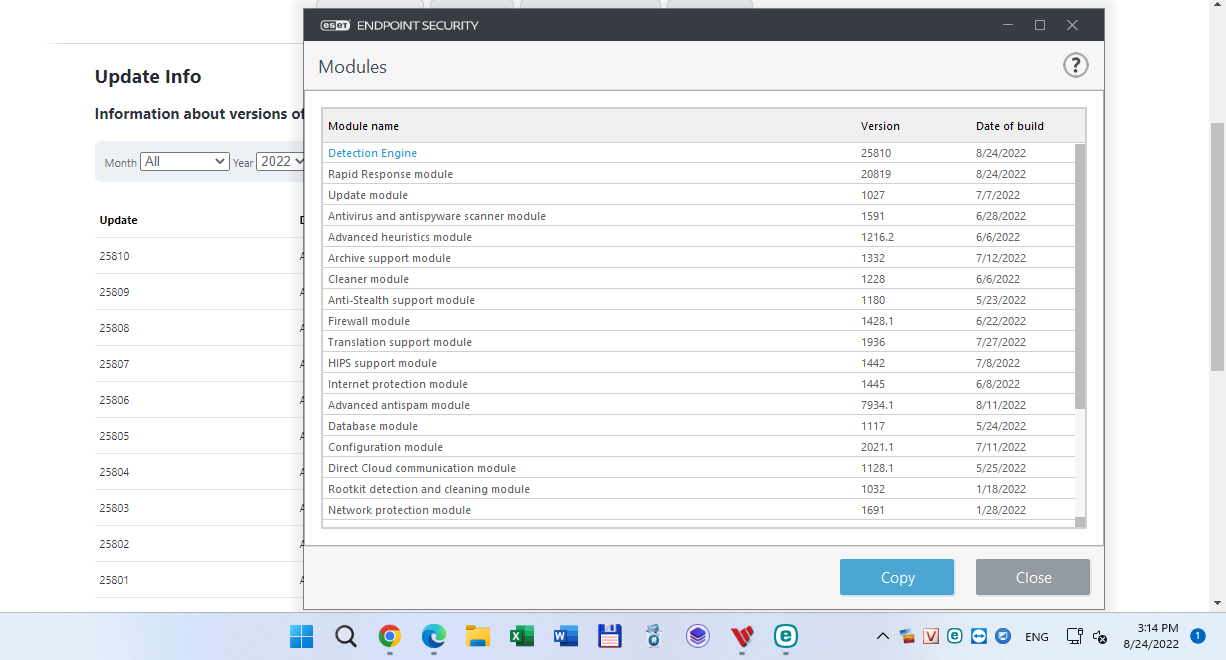The height and width of the screenshot is (660, 1226).
Task: Open ESET app on the taskbar
Action: point(786,636)
